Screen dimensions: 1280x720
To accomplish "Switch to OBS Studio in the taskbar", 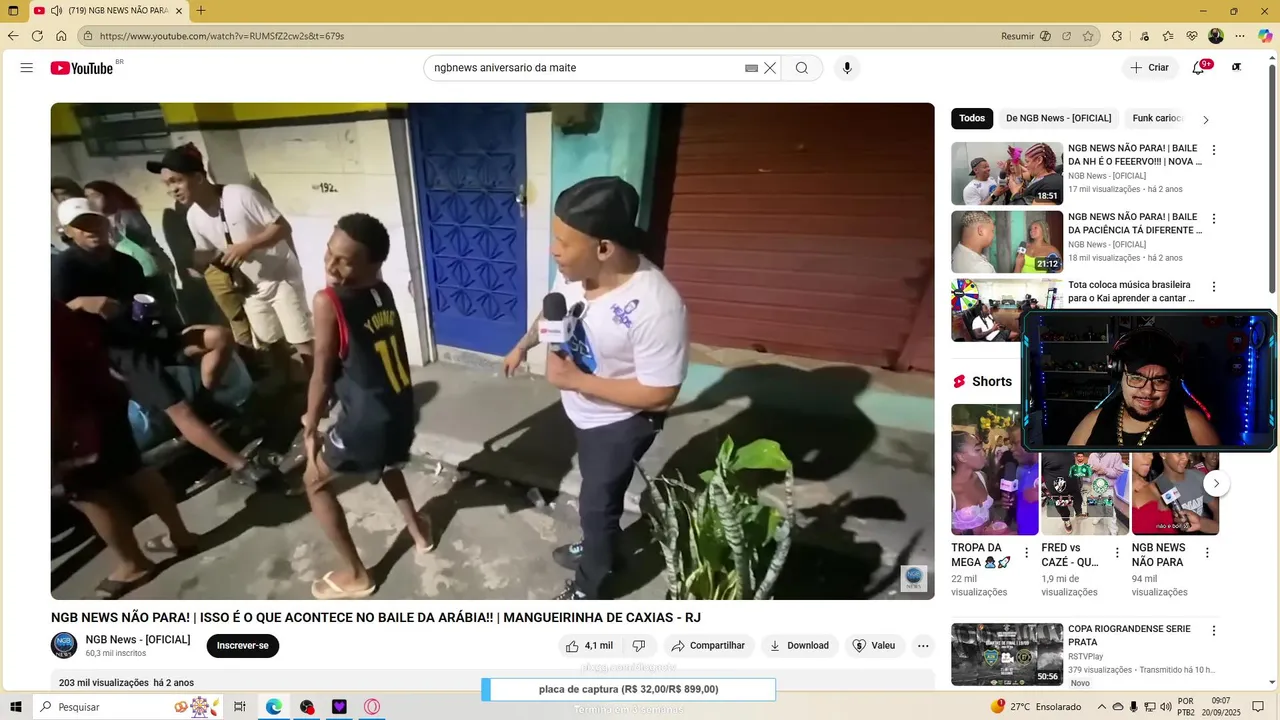I will (307, 707).
